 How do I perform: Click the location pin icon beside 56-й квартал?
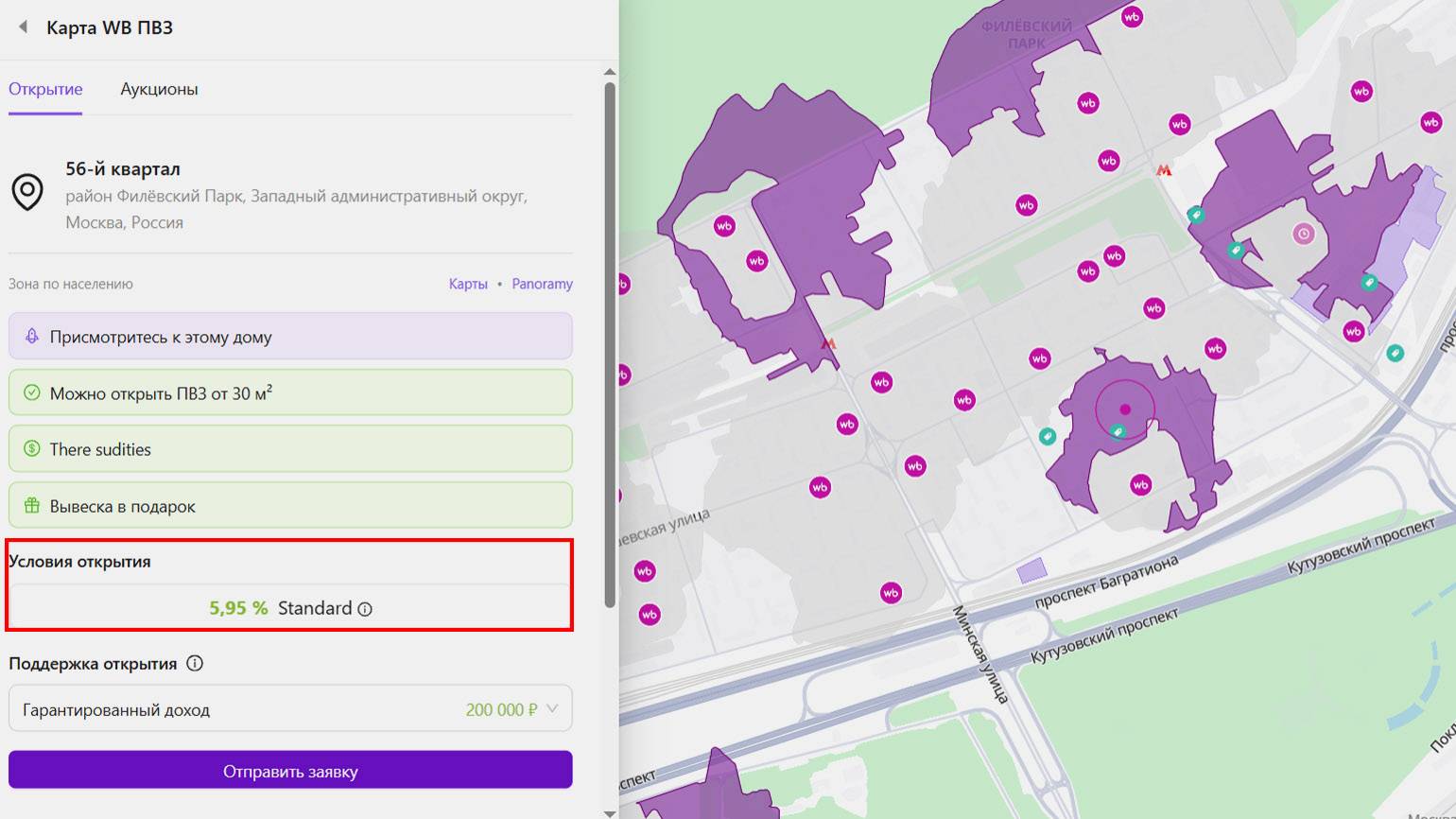point(27,191)
